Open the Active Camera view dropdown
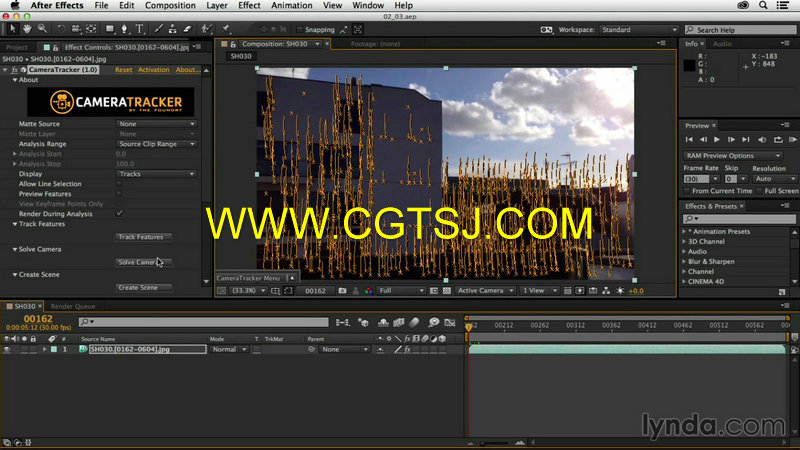 485,291
